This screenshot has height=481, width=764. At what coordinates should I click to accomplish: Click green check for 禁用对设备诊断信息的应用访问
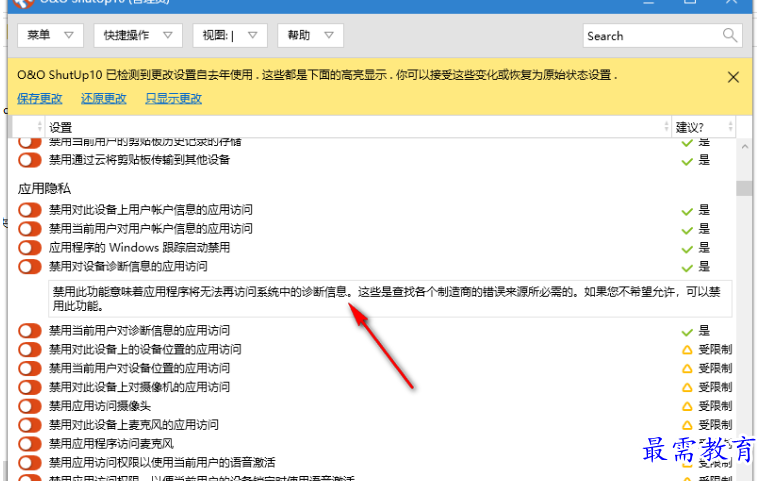pos(687,268)
